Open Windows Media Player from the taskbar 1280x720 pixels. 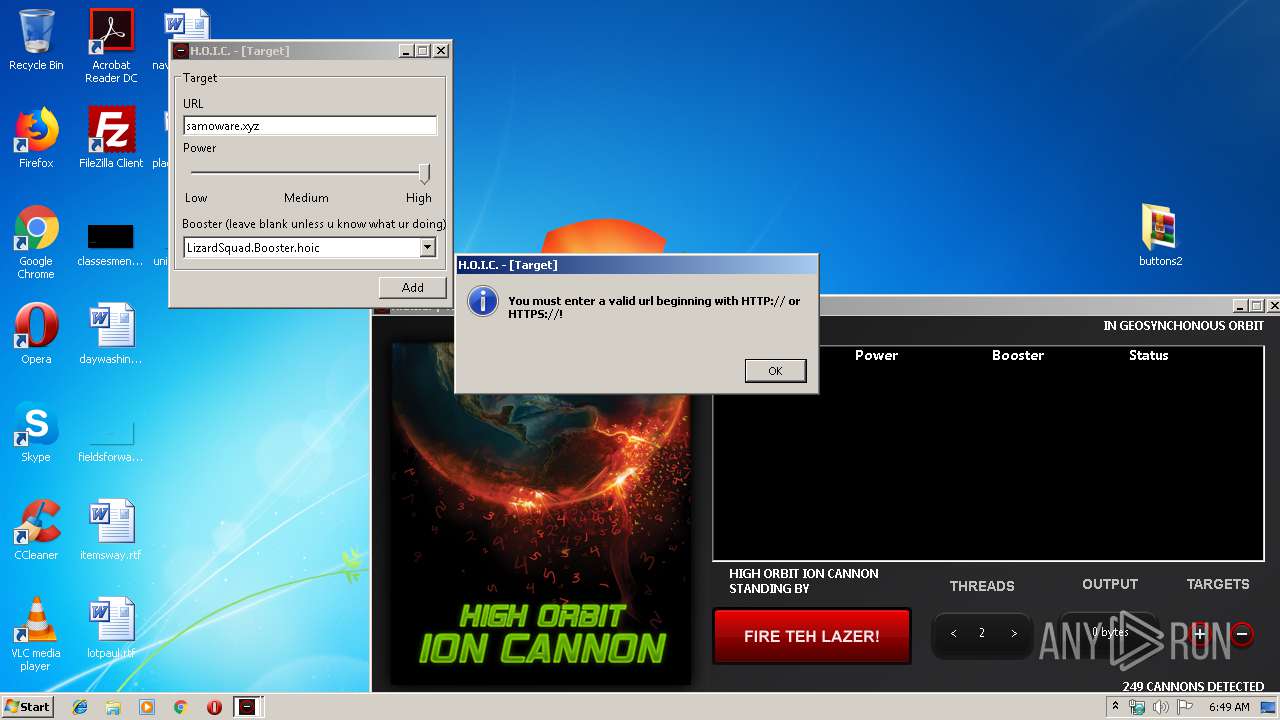point(147,707)
